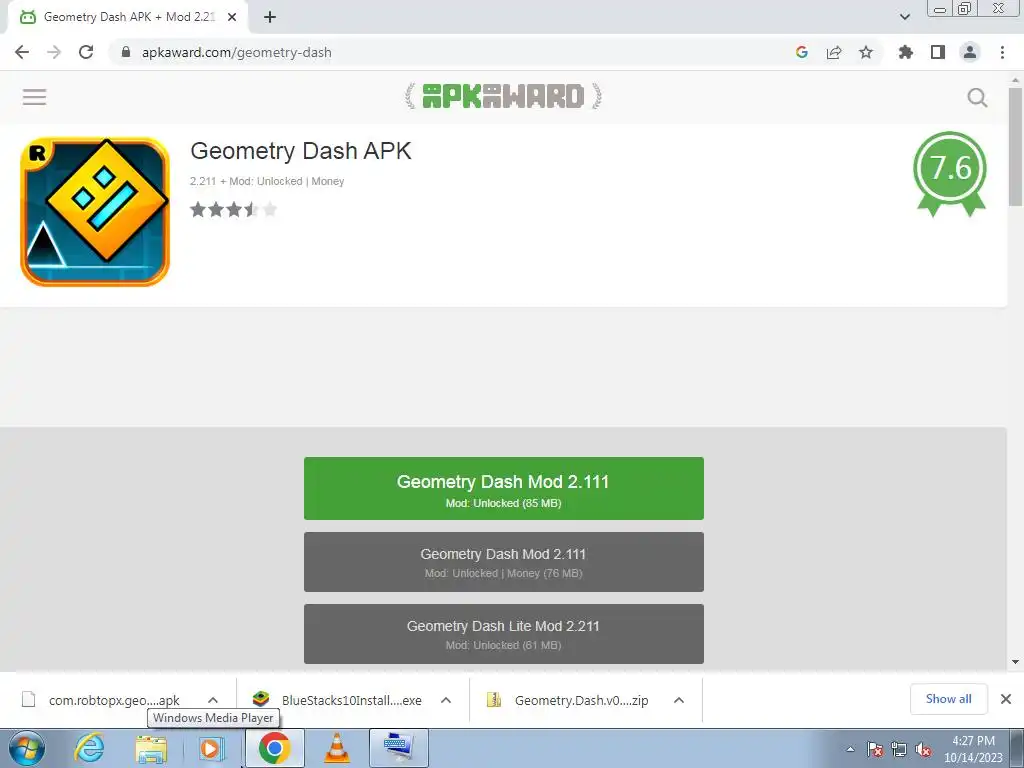This screenshot has height=768, width=1024.
Task: Show hidden system tray icons
Action: tap(850, 749)
